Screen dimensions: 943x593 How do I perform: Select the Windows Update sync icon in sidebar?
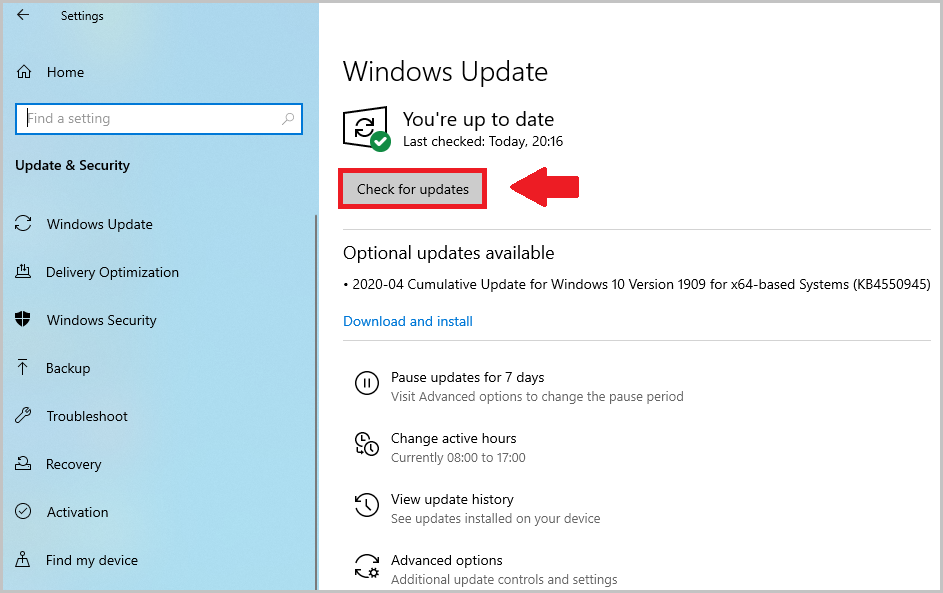(x=23, y=224)
